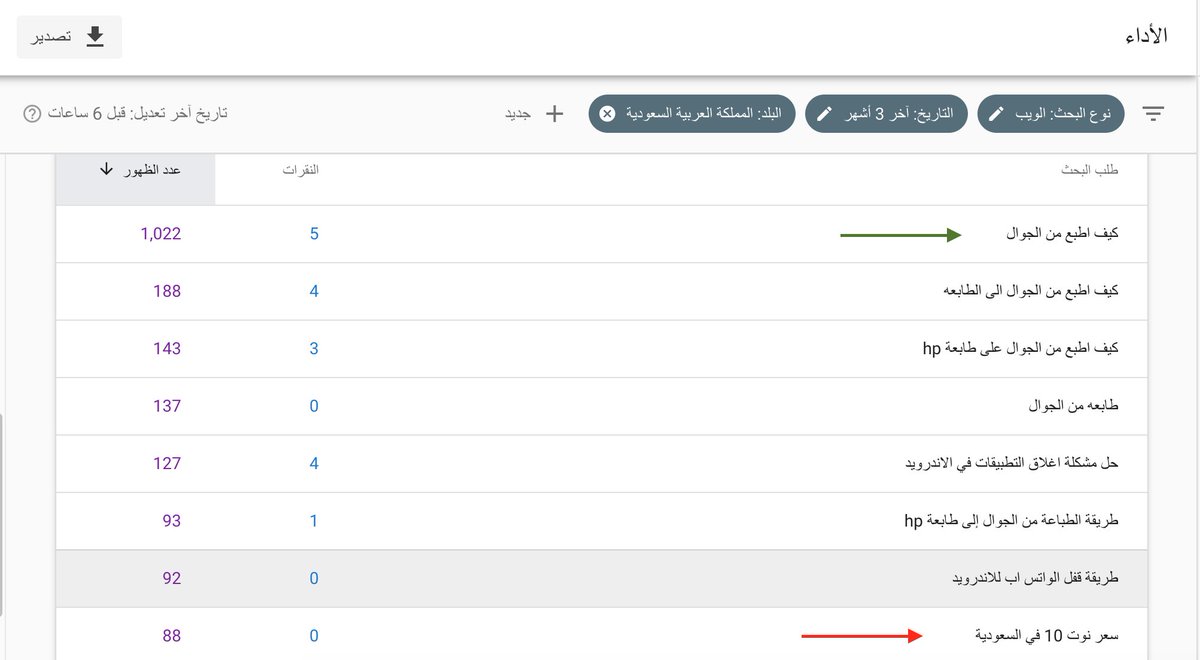Click impressions value 92
This screenshot has width=1200, height=660.
click(x=172, y=578)
